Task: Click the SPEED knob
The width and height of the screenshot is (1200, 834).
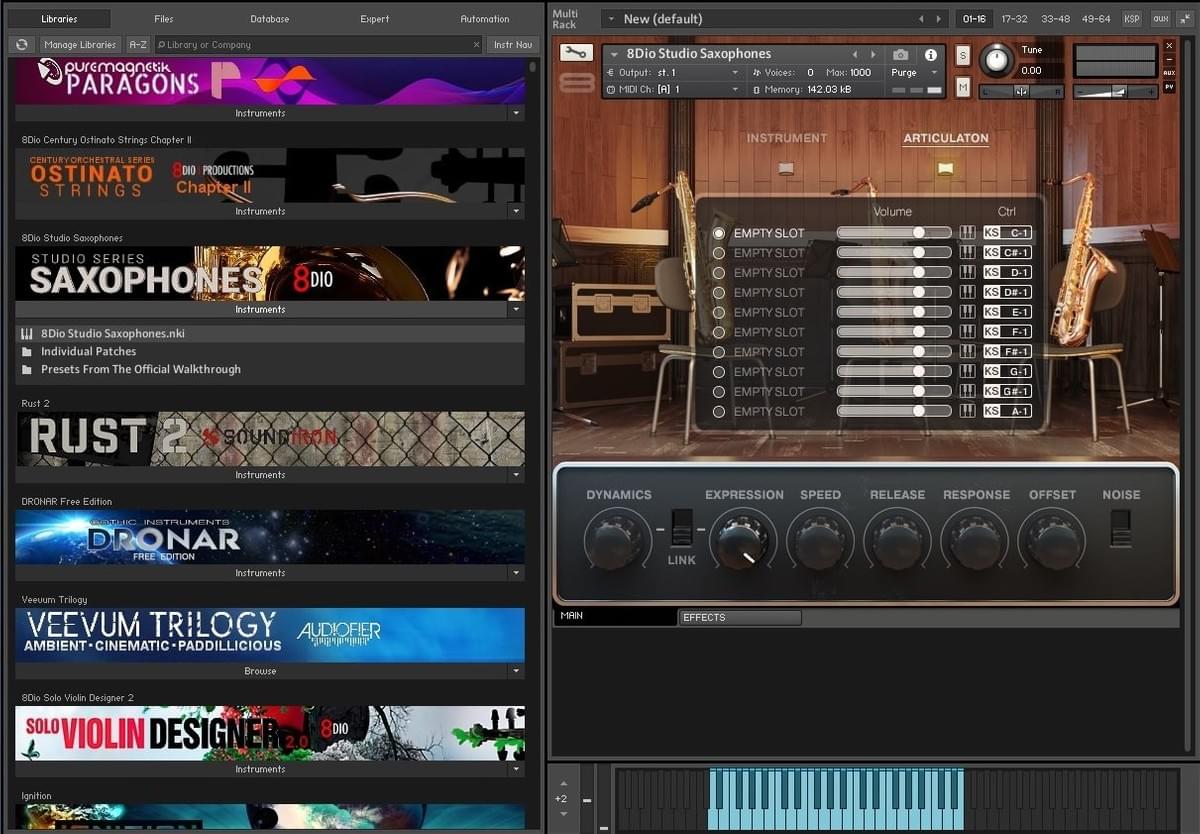Action: 820,540
